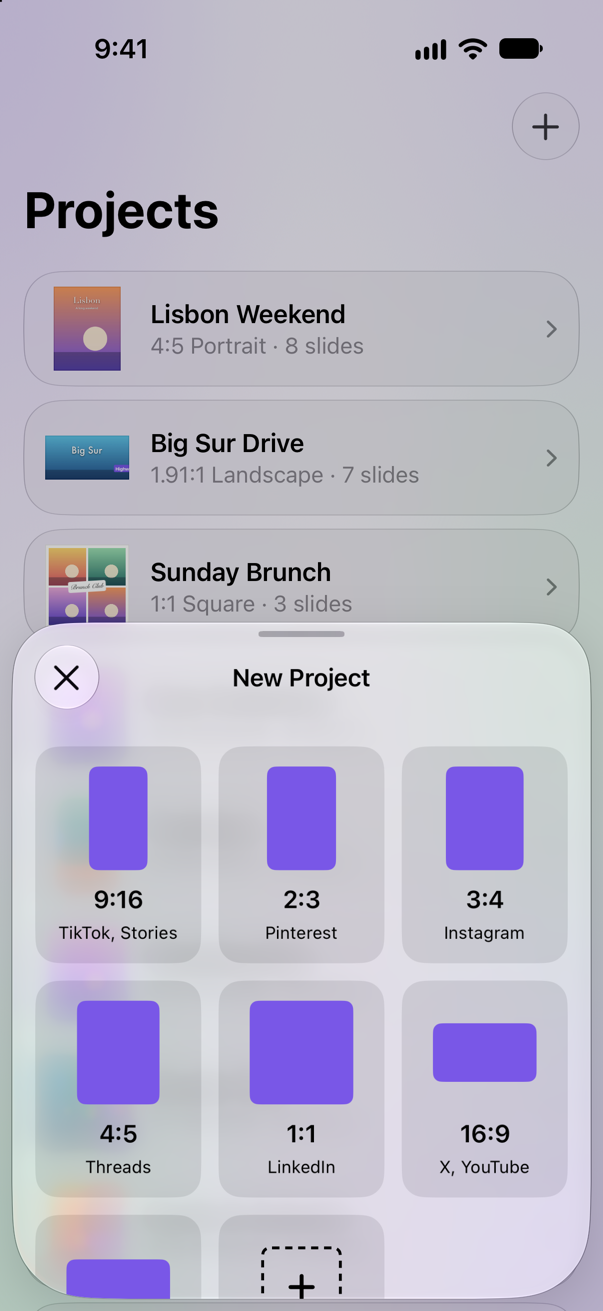
Task: Tap the Big Sur thumbnail image
Action: [x=87, y=458]
